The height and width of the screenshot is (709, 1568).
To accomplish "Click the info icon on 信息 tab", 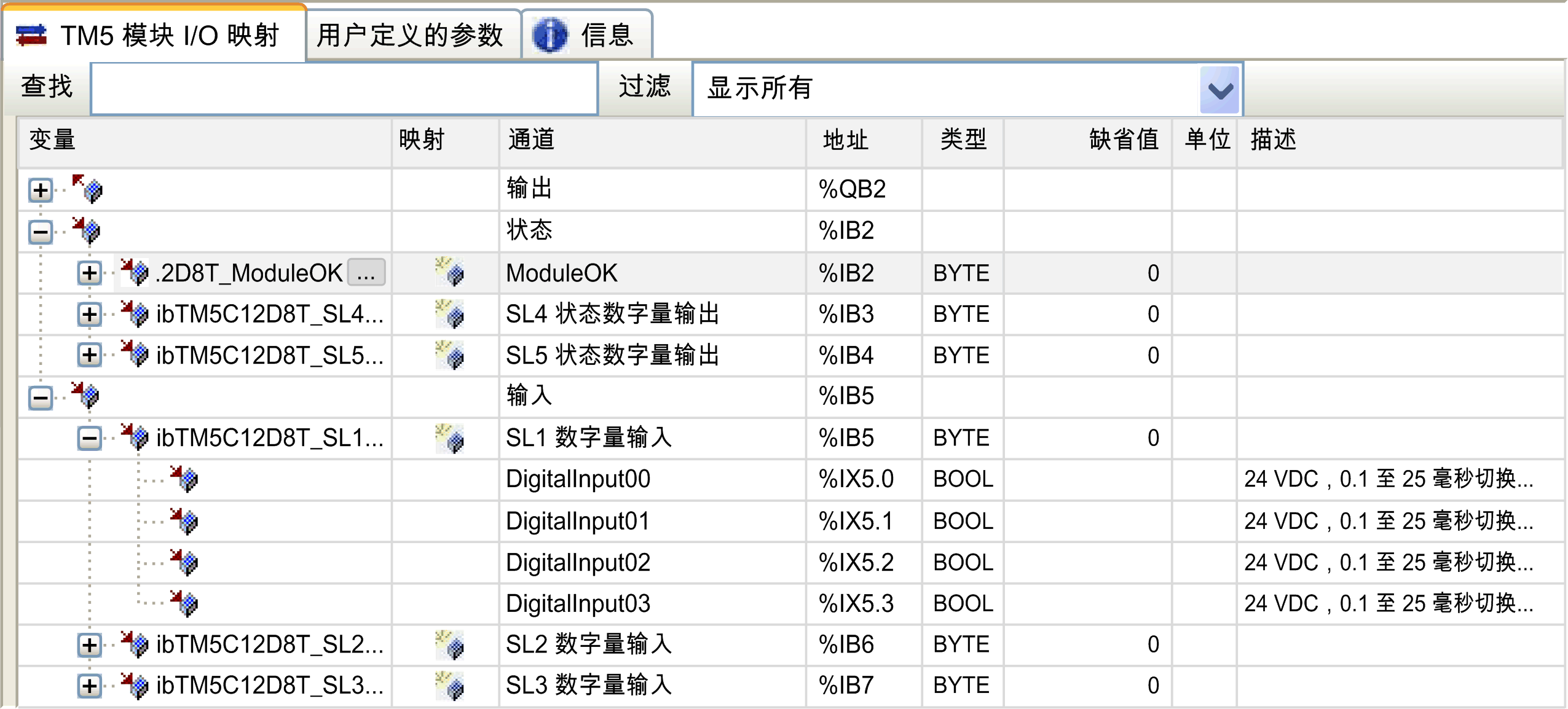I will point(550,35).
